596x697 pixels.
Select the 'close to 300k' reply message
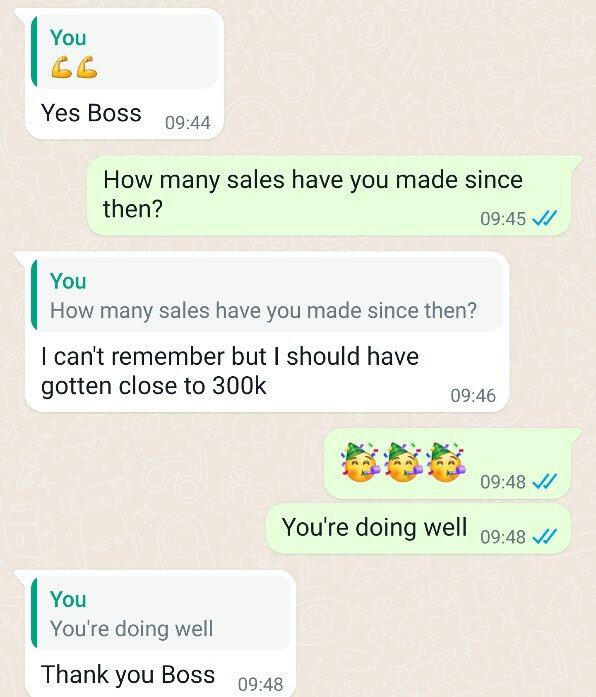(x=266, y=332)
